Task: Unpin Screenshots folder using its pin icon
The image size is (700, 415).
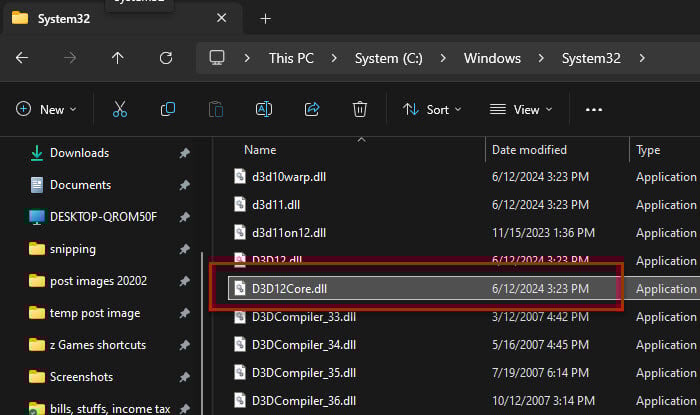Action: [184, 377]
